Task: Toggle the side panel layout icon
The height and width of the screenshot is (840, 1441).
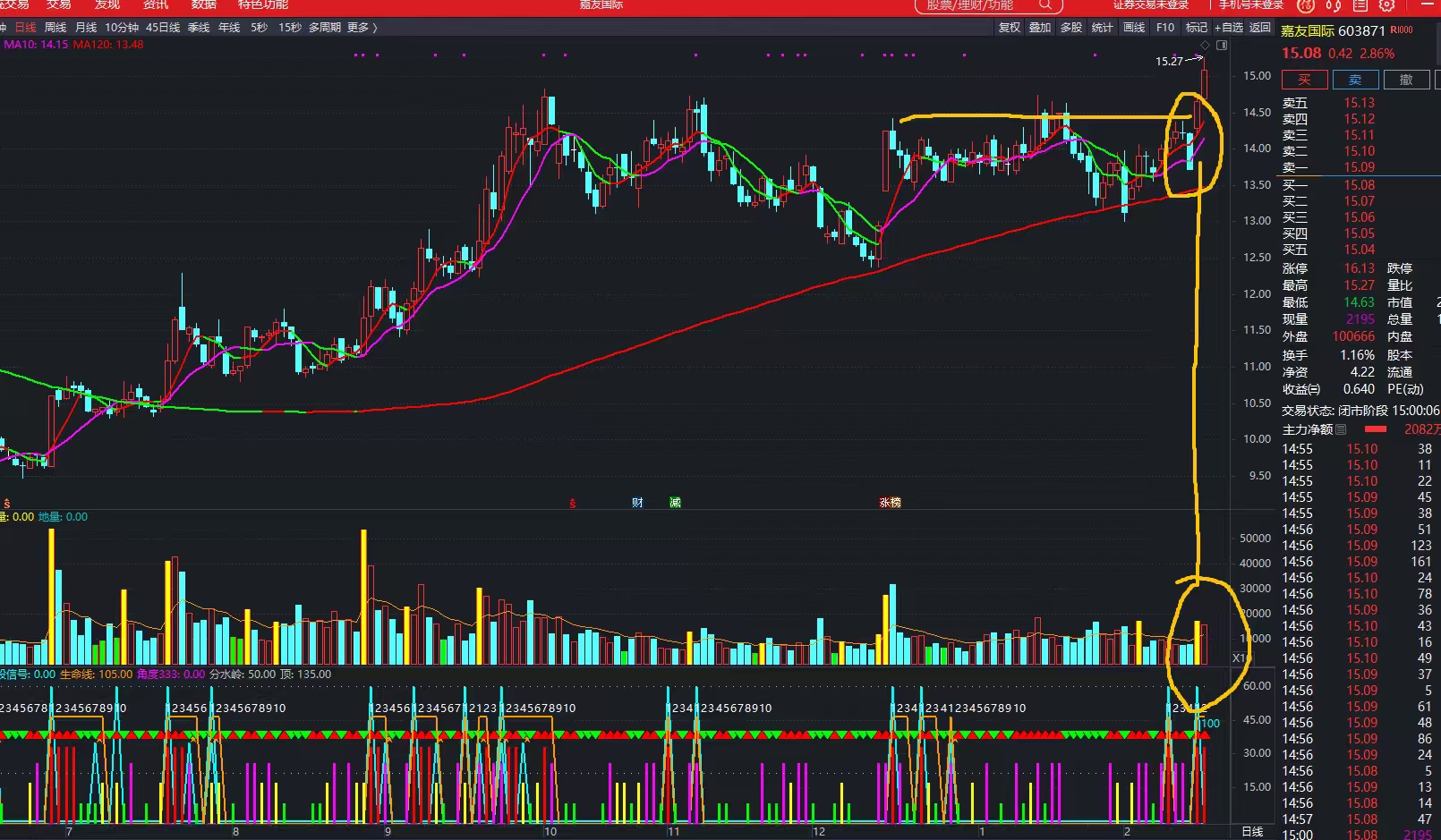Action: 1222,45
